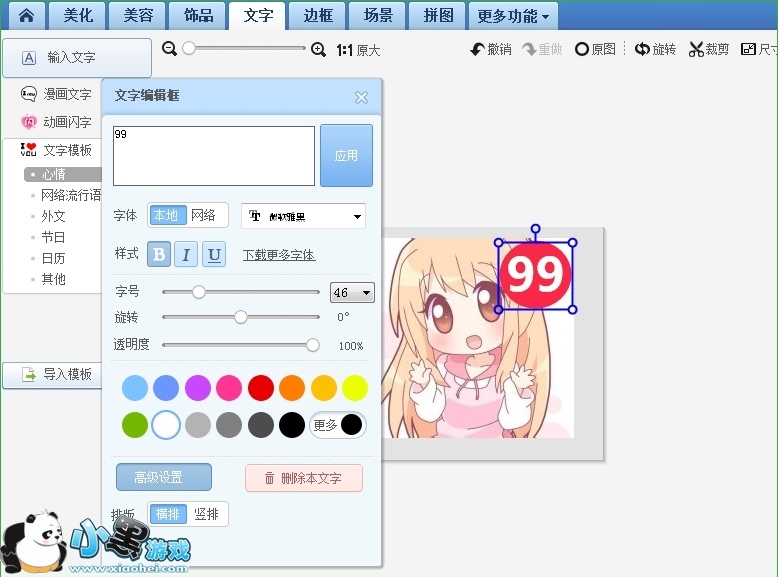Toggle italic I style
The image size is (778, 577).
point(186,255)
